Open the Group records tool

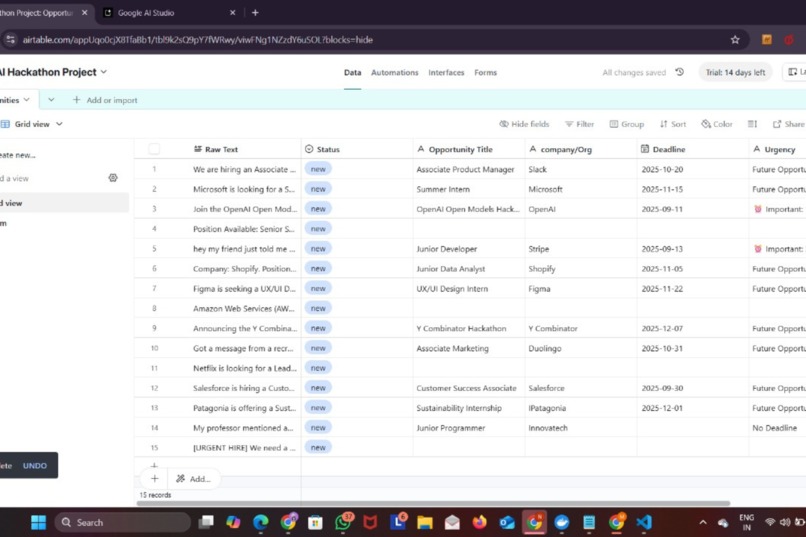pyautogui.click(x=627, y=124)
